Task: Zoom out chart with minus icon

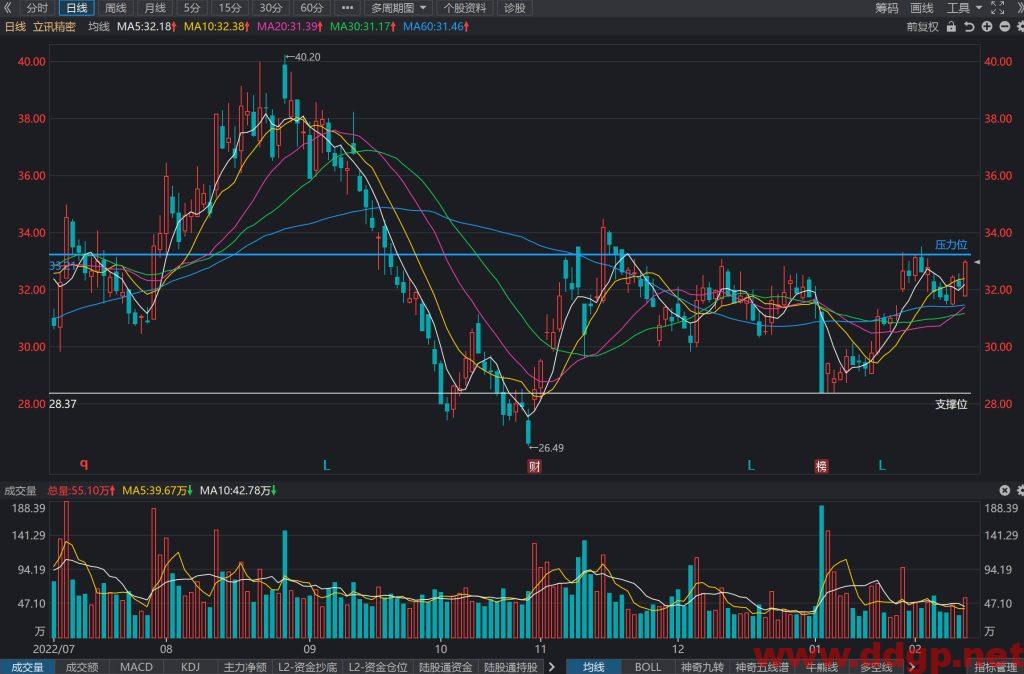Action: [x=1004, y=27]
